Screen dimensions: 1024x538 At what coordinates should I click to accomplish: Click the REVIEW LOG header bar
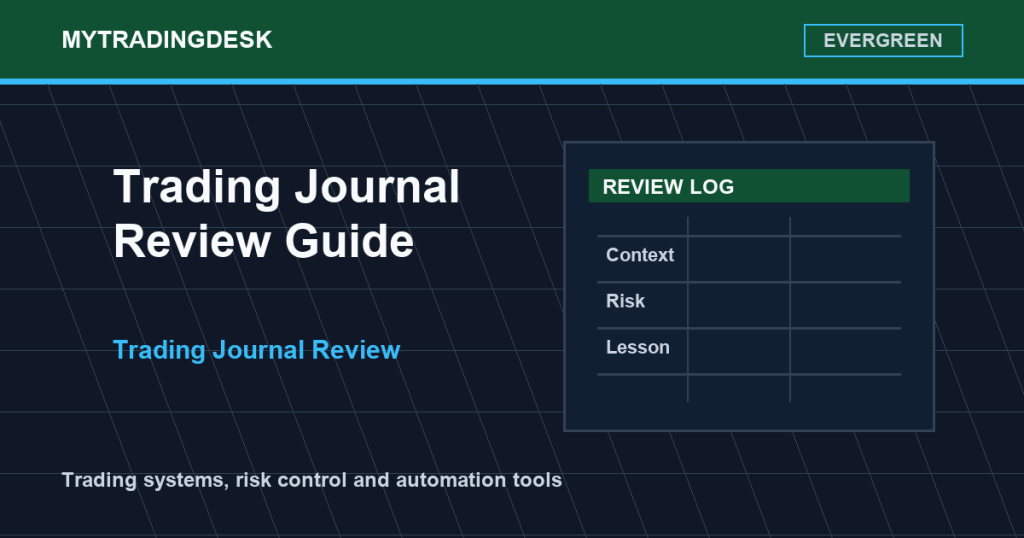tap(748, 186)
